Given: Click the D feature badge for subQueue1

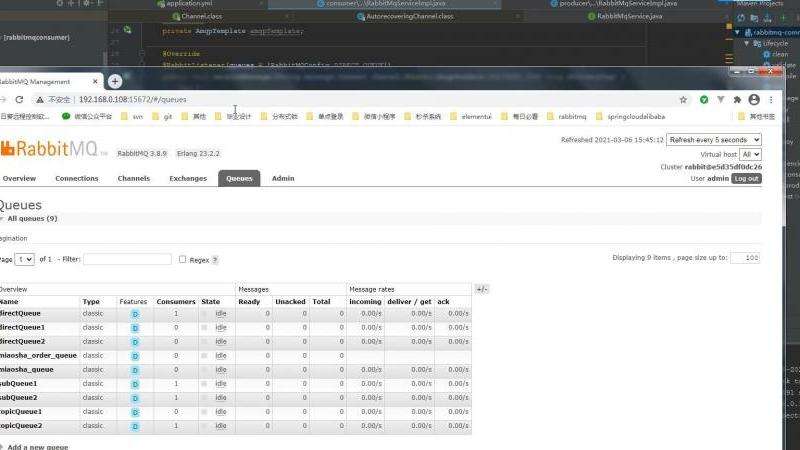Looking at the screenshot, I should pos(135,384).
